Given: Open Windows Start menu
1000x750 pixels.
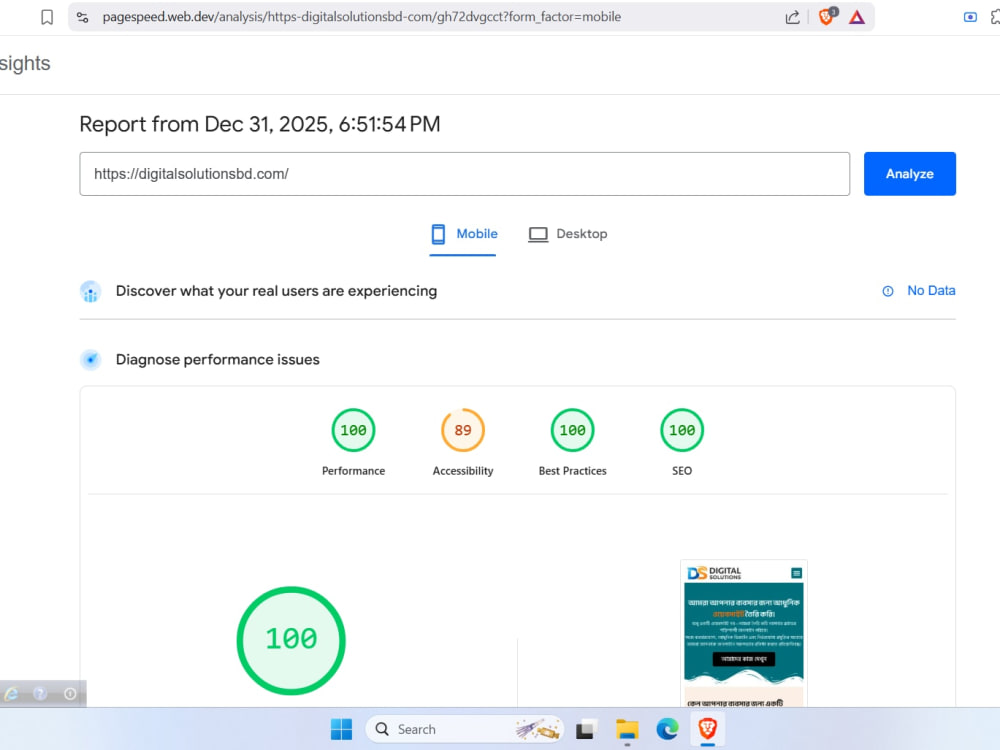Looking at the screenshot, I should 341,729.
